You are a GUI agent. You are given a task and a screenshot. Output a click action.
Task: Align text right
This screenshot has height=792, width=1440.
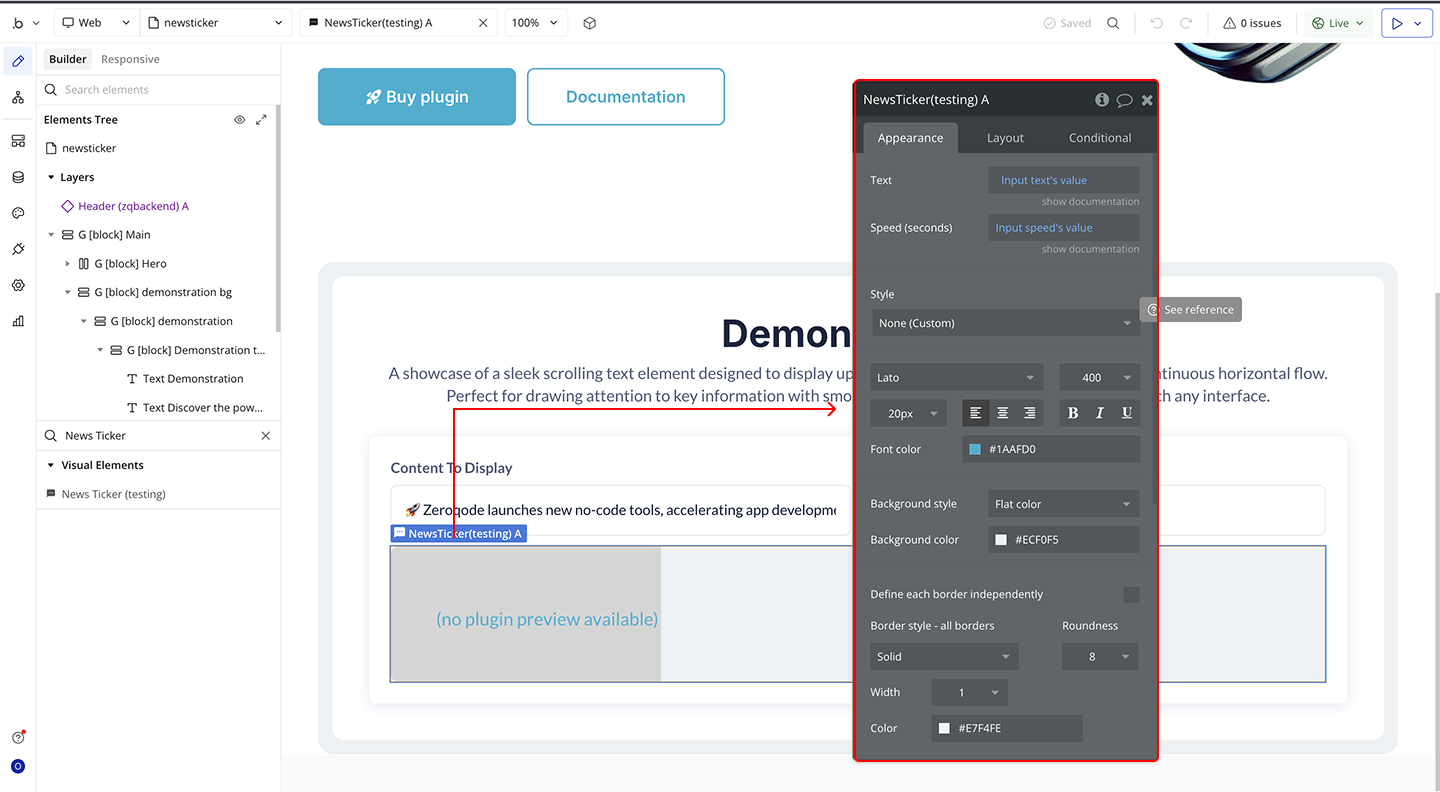click(1028, 413)
